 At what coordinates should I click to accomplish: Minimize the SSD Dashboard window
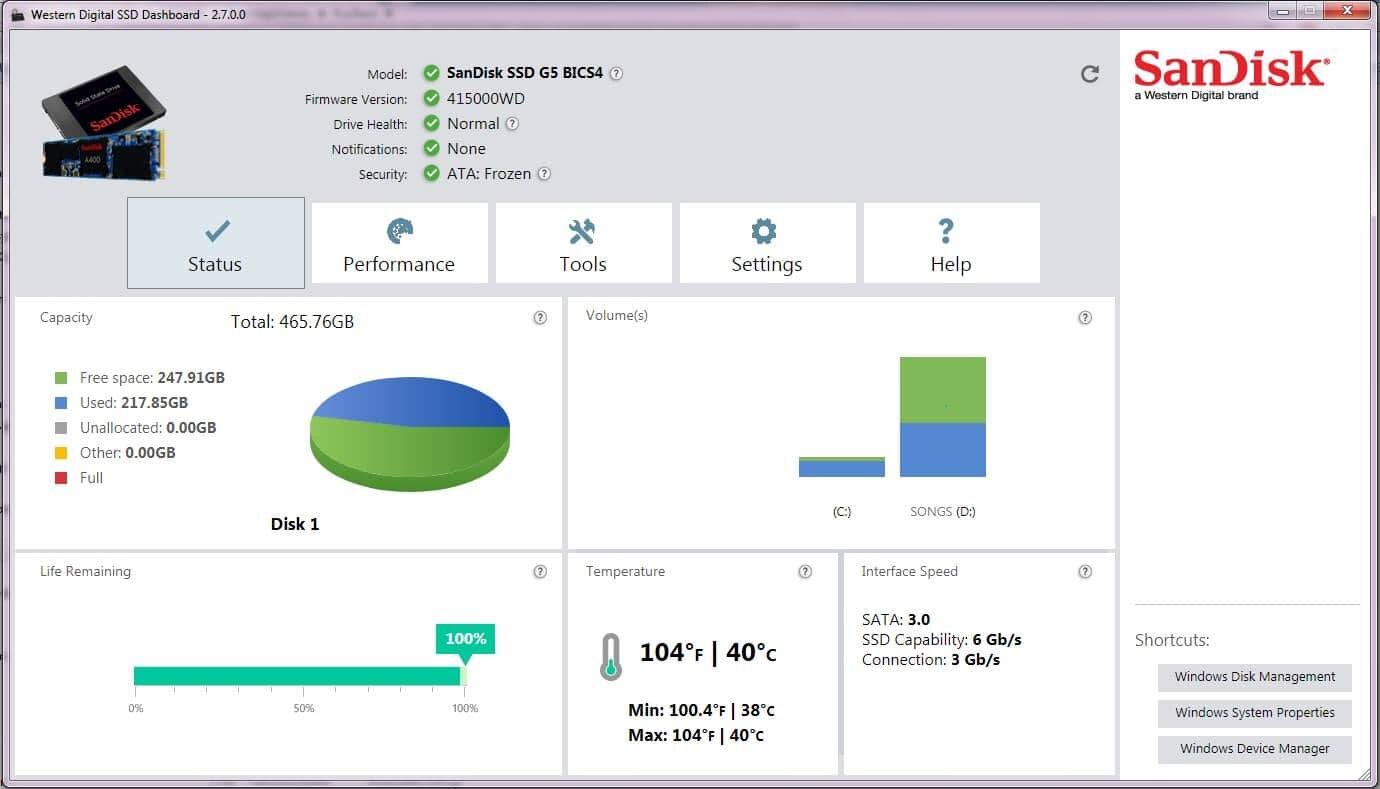pyautogui.click(x=1282, y=10)
